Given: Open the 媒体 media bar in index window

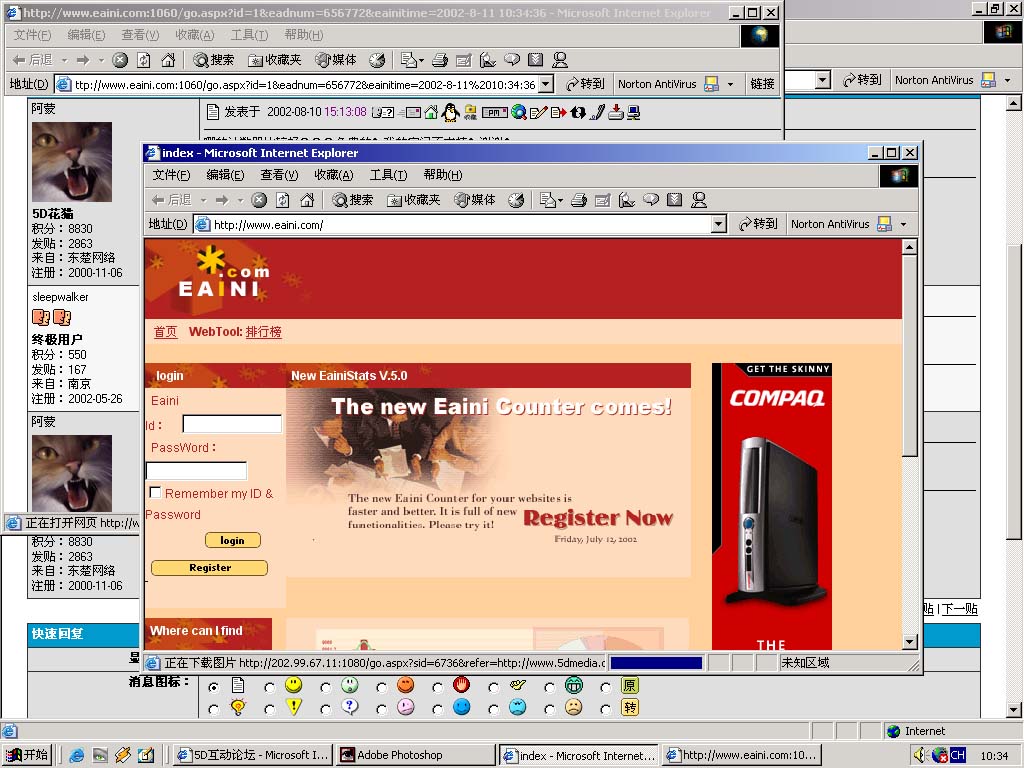Looking at the screenshot, I should 475,200.
